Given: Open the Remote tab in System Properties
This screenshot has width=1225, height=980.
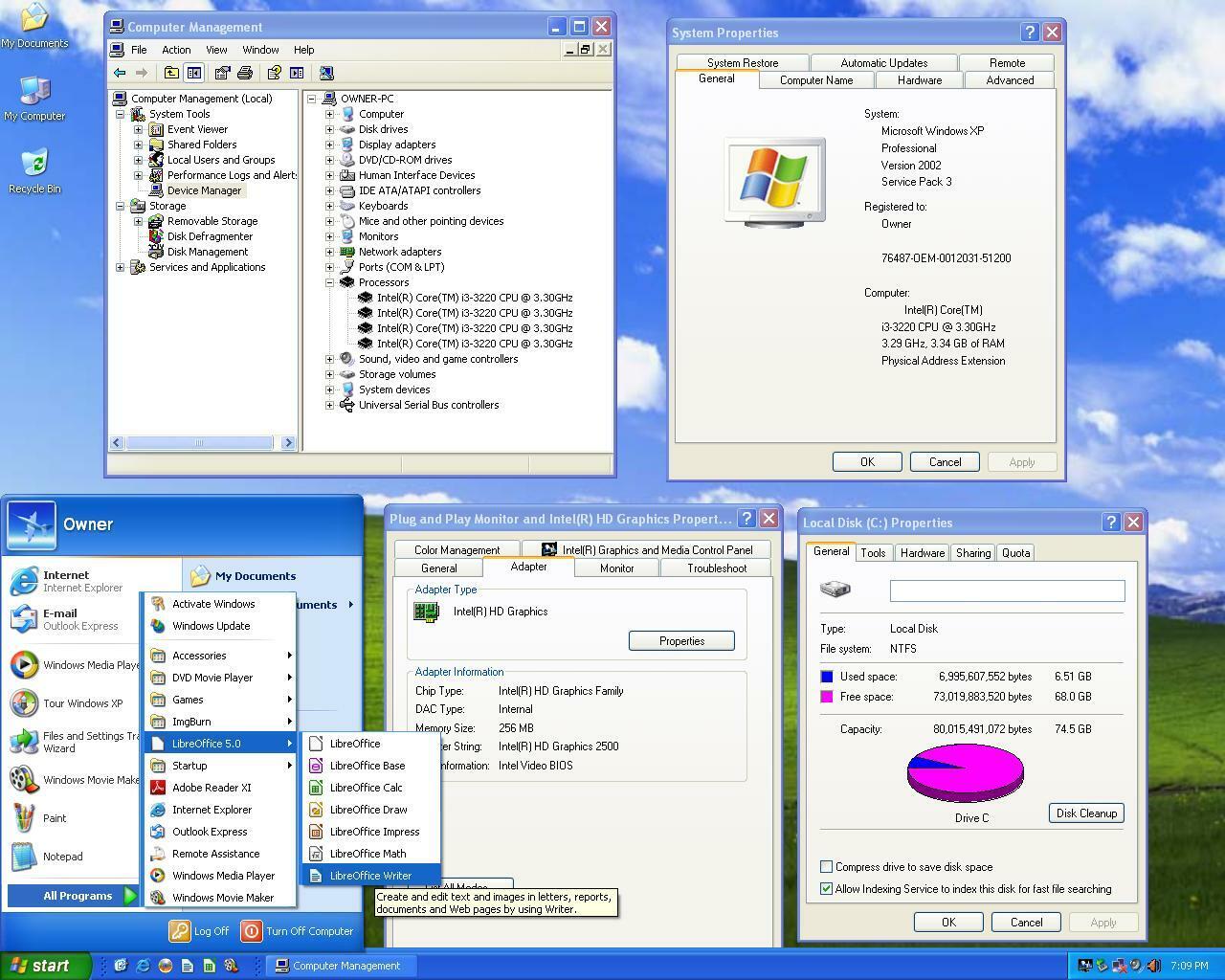Looking at the screenshot, I should [x=1007, y=63].
